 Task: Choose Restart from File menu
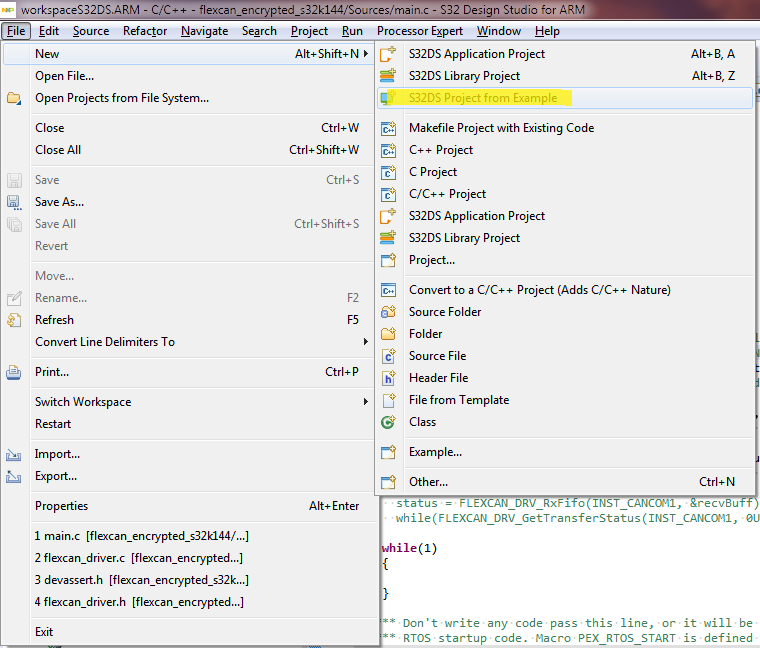(x=189, y=424)
